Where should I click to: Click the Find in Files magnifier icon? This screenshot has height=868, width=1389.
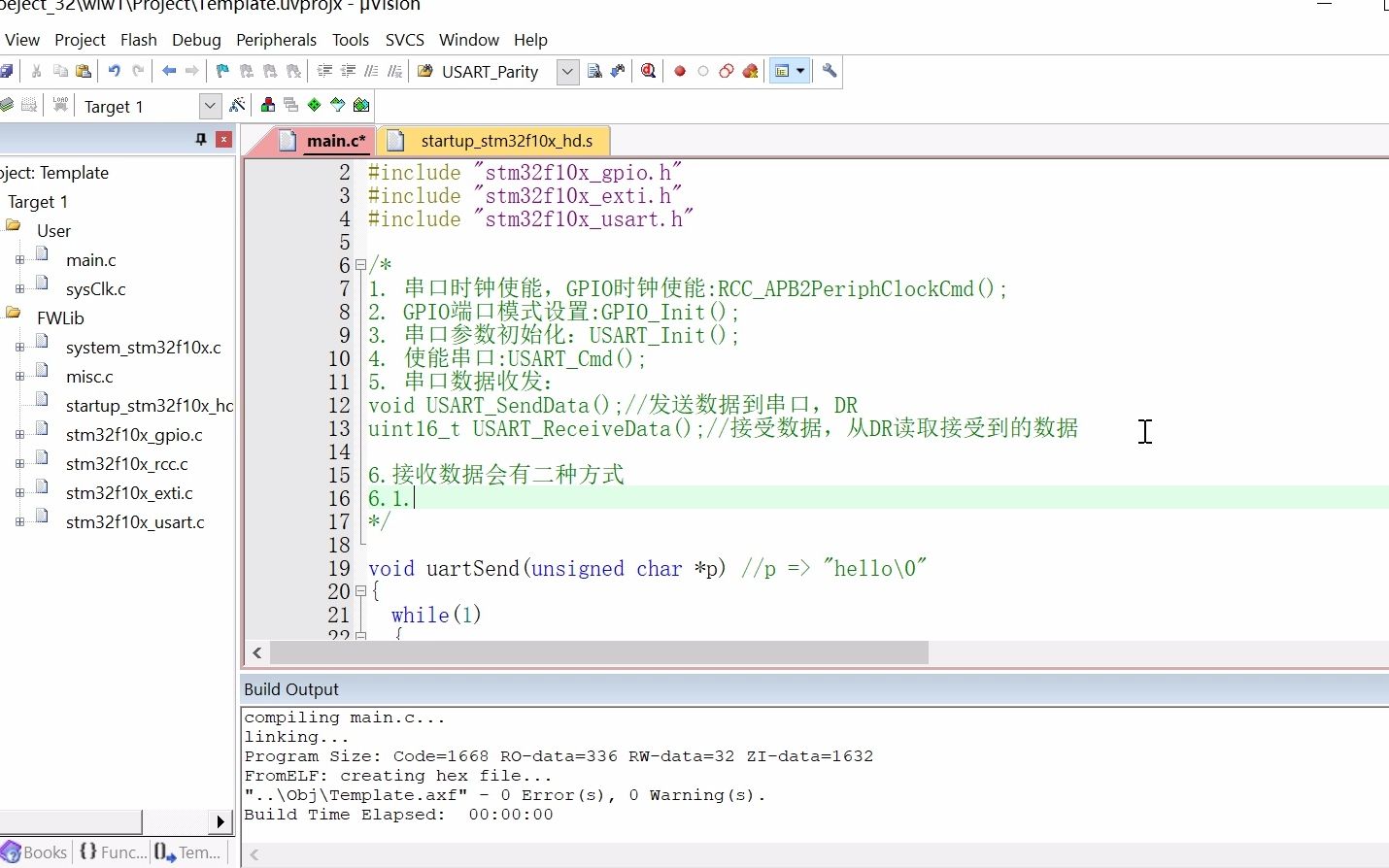pyautogui.click(x=594, y=70)
